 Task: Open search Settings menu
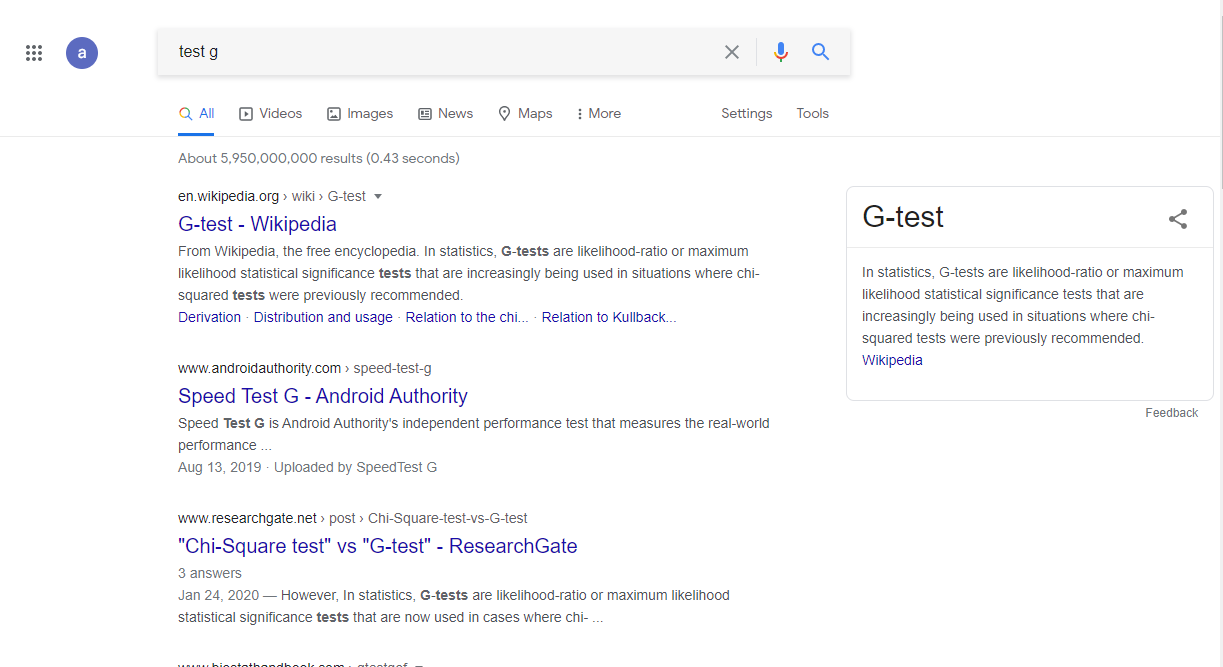[x=747, y=114]
